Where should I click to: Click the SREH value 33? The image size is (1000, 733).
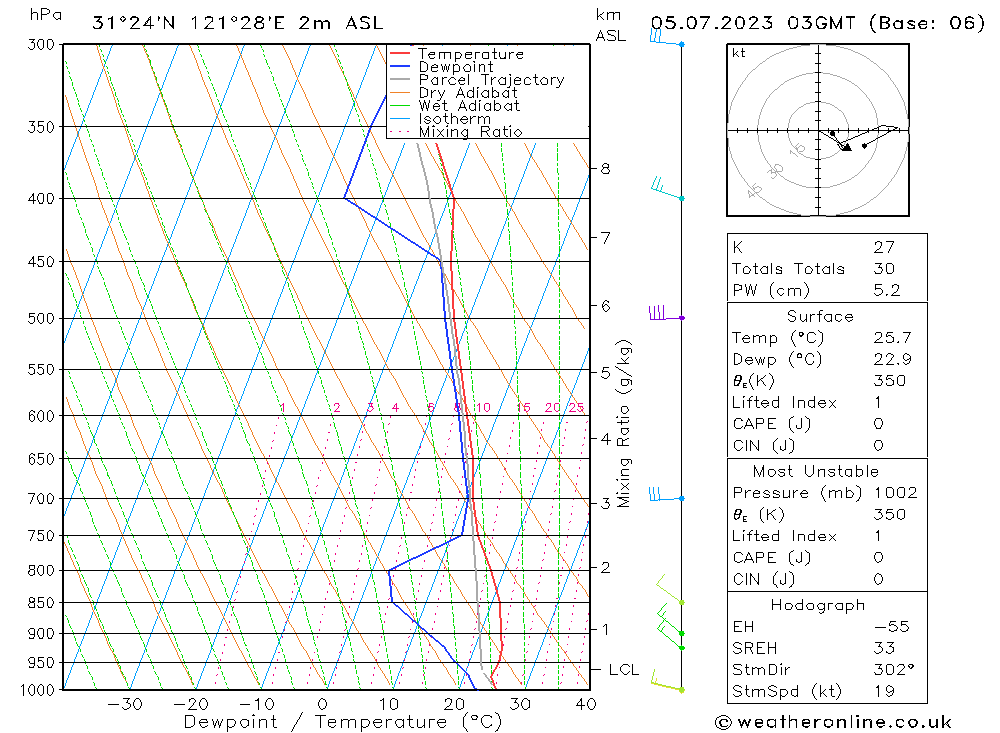click(884, 648)
